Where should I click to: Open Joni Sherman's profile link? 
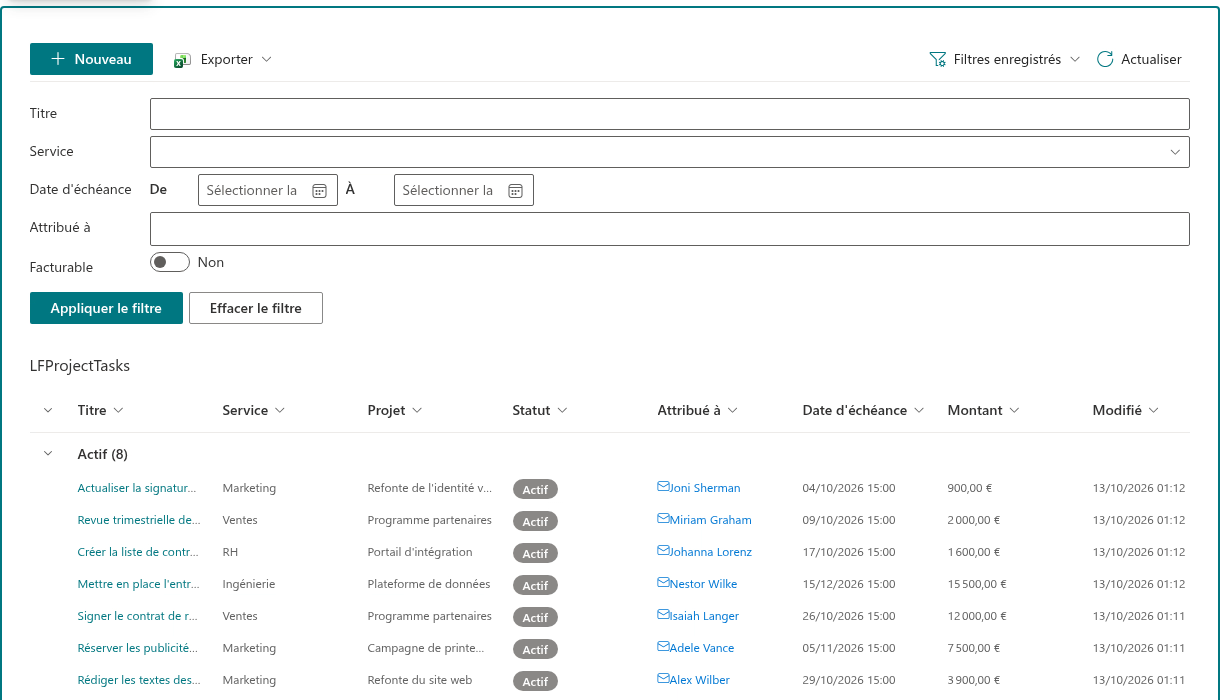(705, 488)
